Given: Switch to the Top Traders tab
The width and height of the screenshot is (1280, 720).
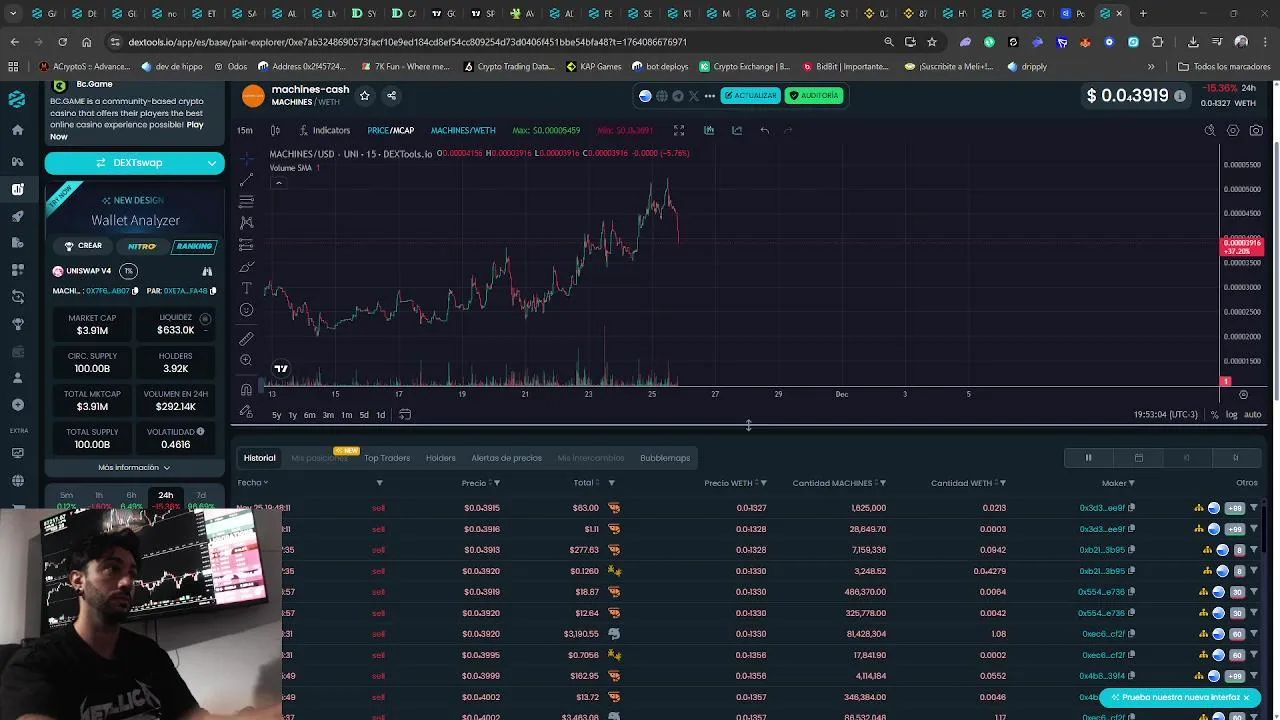Looking at the screenshot, I should (387, 458).
